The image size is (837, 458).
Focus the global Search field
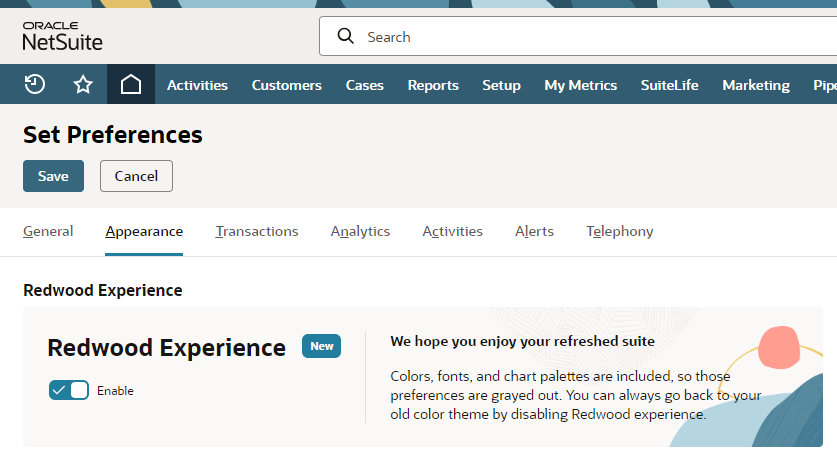578,36
